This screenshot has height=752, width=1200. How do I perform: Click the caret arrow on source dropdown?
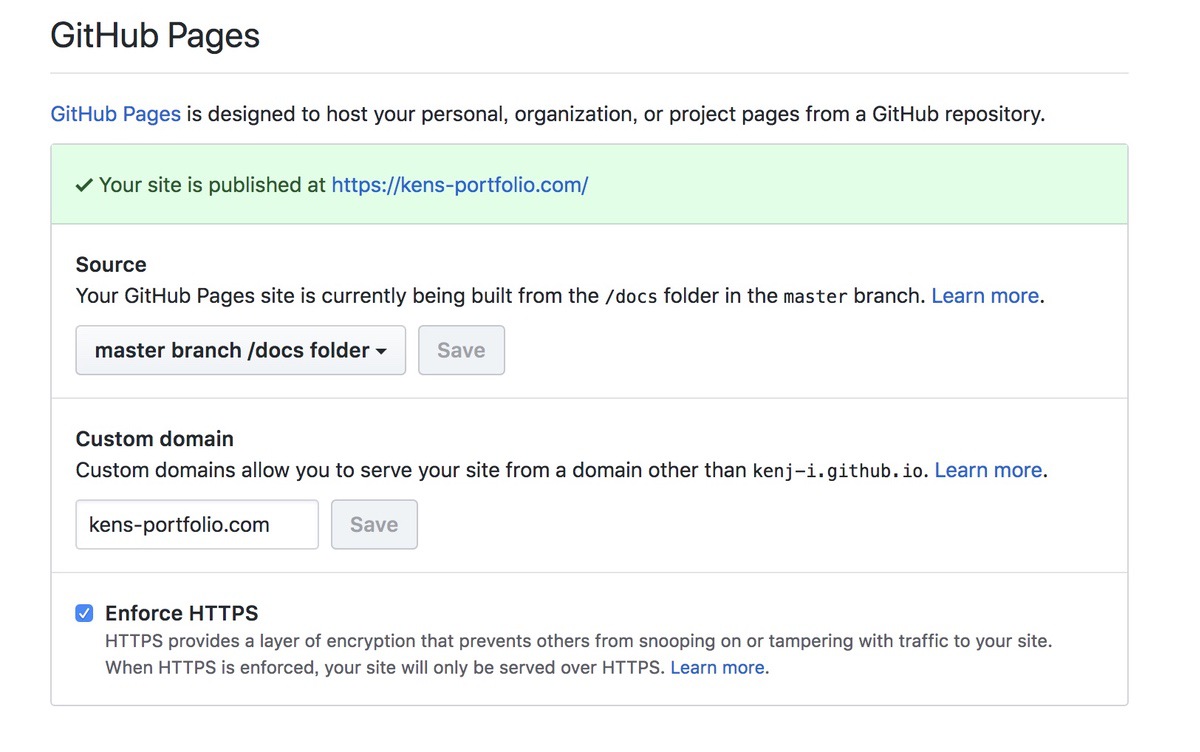[382, 351]
